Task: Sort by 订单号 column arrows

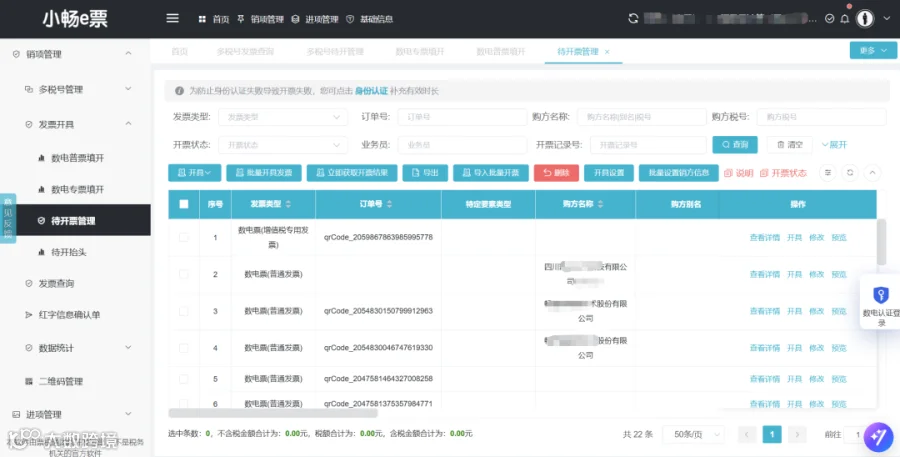Action: click(x=389, y=204)
